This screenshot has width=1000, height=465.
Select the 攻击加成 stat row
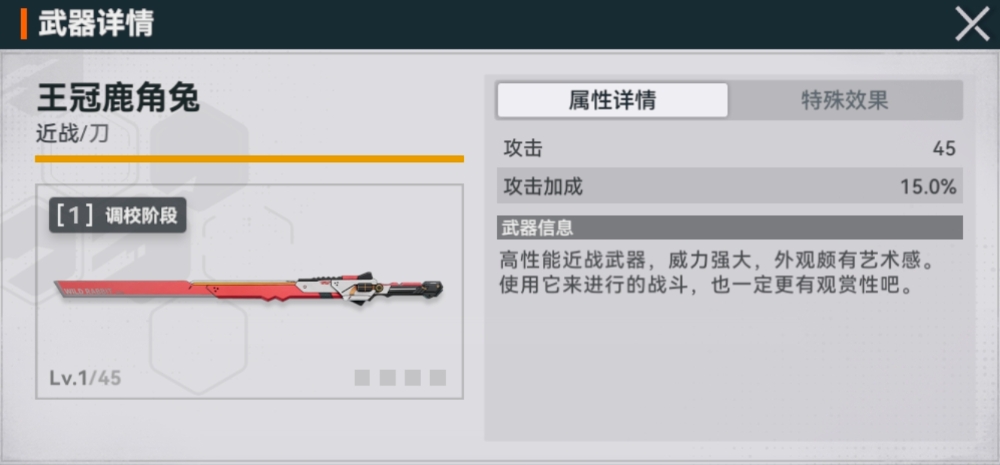coord(729,186)
